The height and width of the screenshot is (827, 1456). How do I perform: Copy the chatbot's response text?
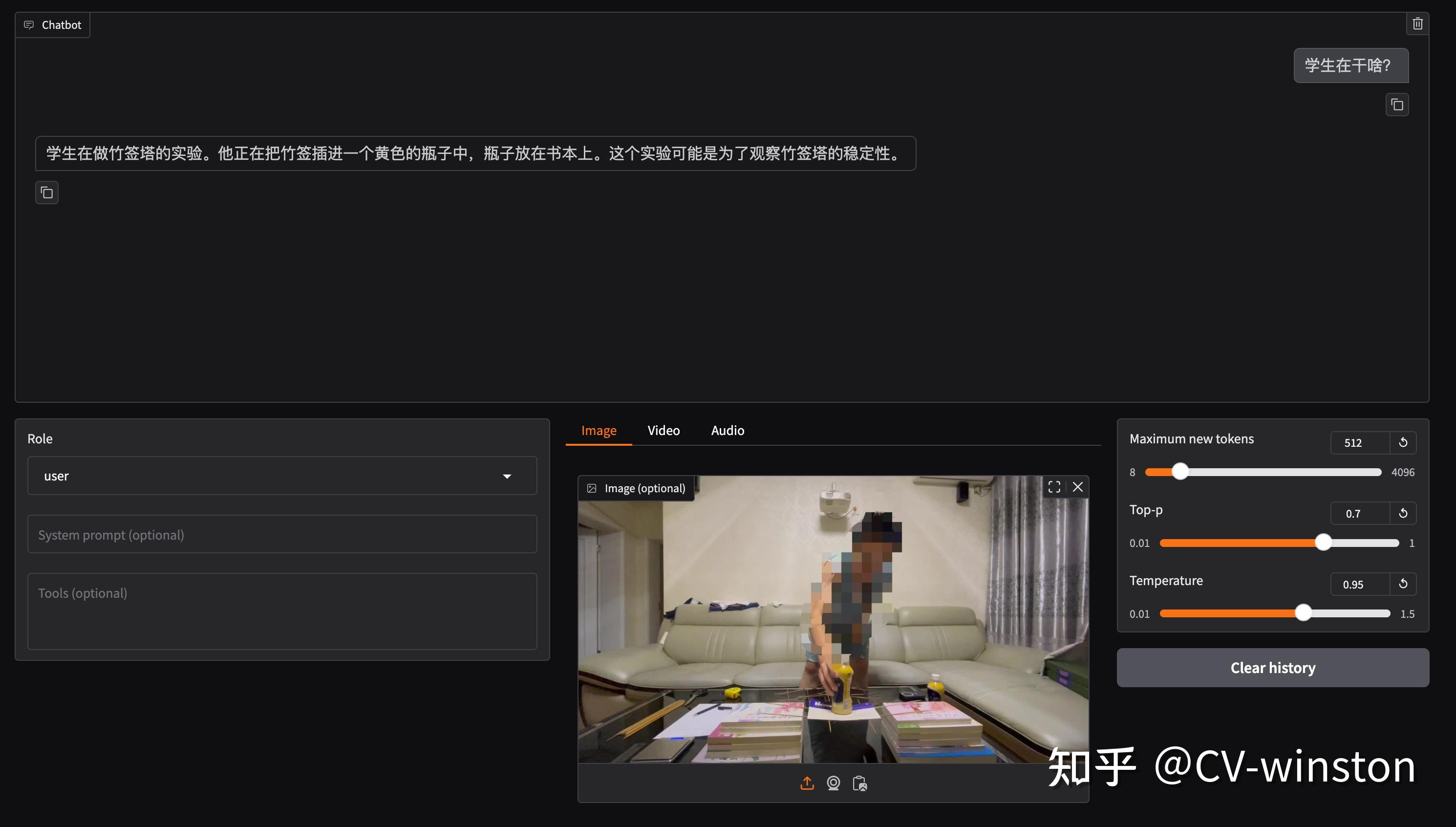pos(46,193)
